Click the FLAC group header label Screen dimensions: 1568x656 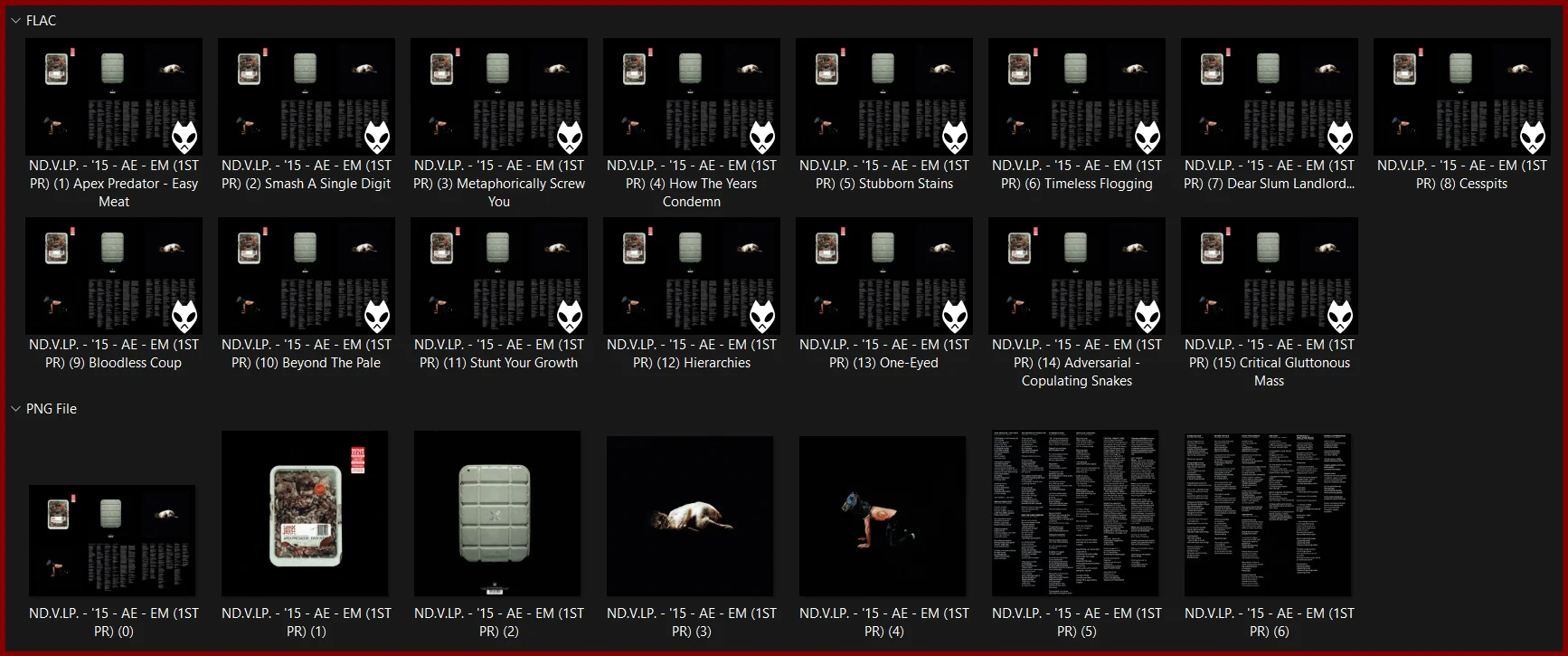coord(41,20)
